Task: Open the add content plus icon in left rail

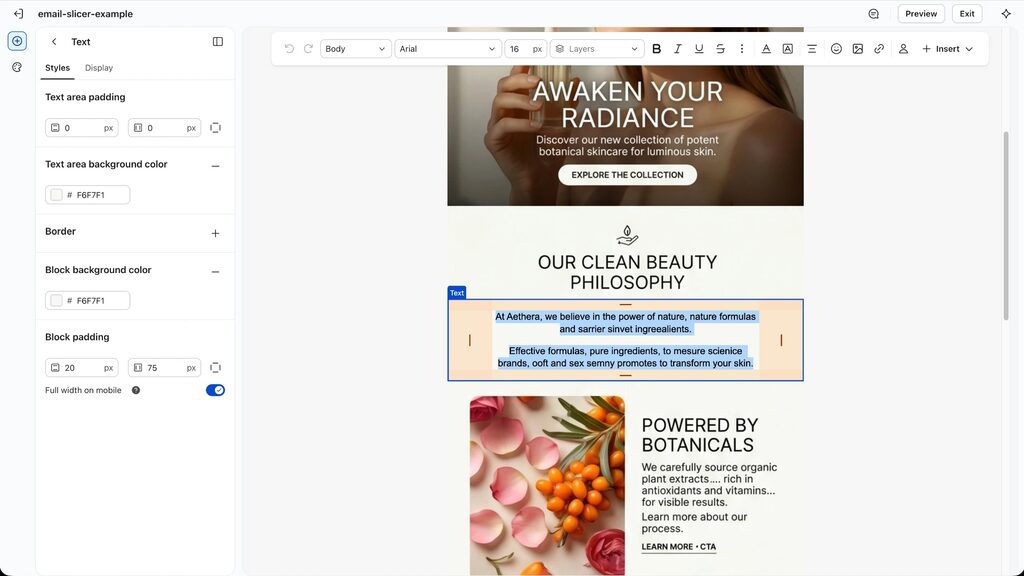Action: [18, 41]
